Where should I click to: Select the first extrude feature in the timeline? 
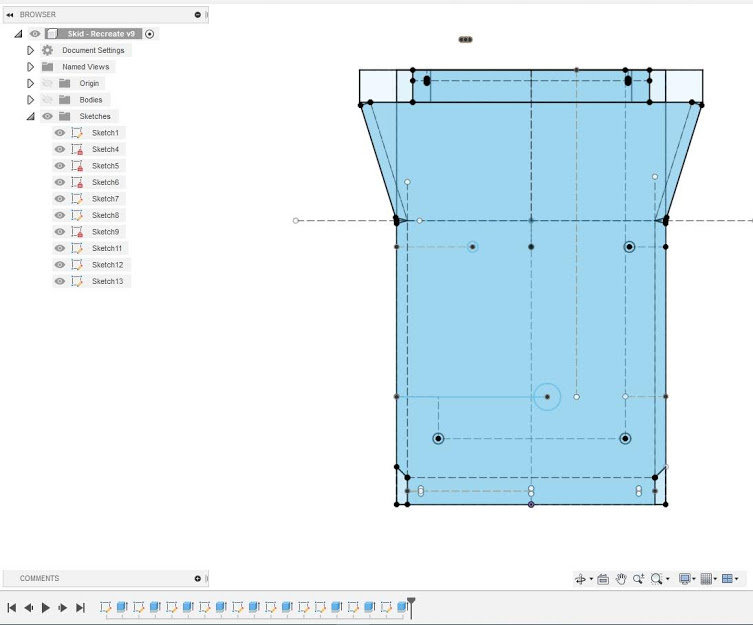(122, 607)
